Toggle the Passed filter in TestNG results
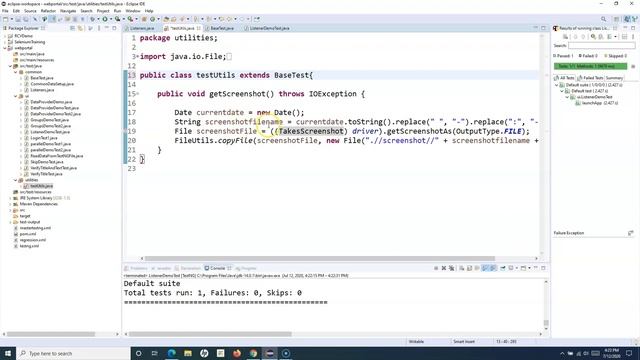 tap(563, 56)
